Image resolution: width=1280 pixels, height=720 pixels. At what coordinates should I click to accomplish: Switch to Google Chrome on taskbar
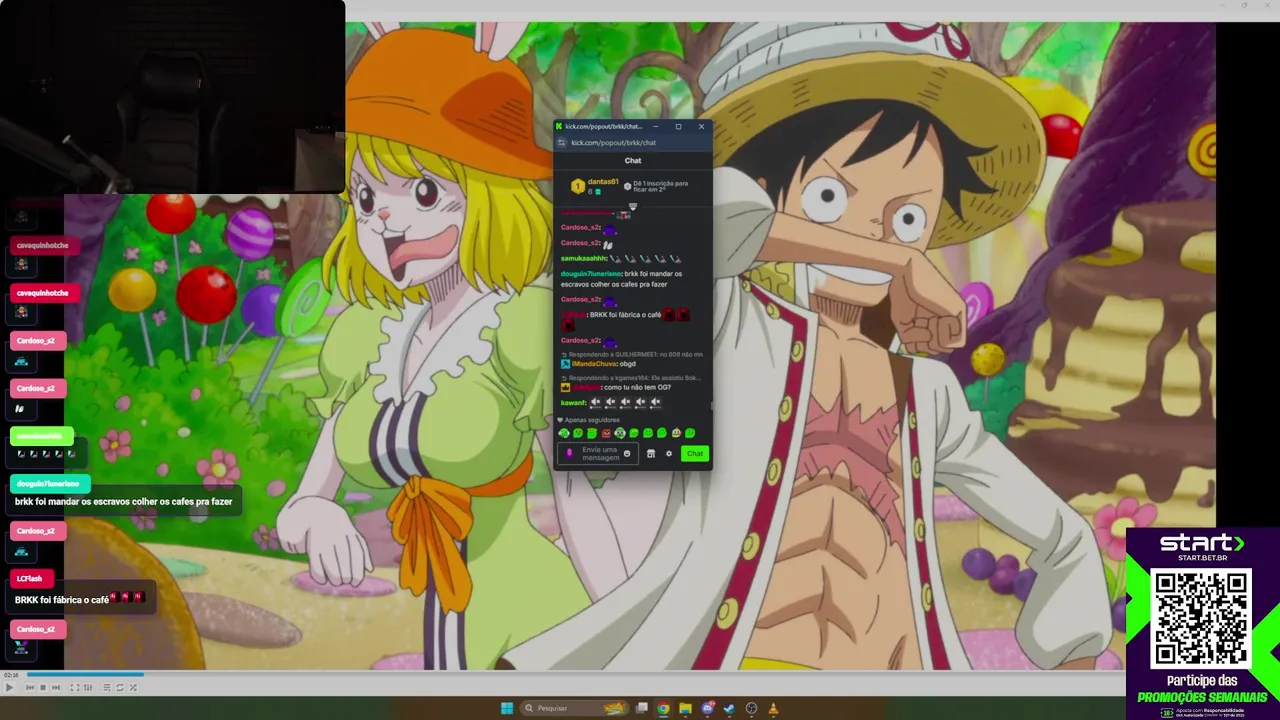coord(663,708)
